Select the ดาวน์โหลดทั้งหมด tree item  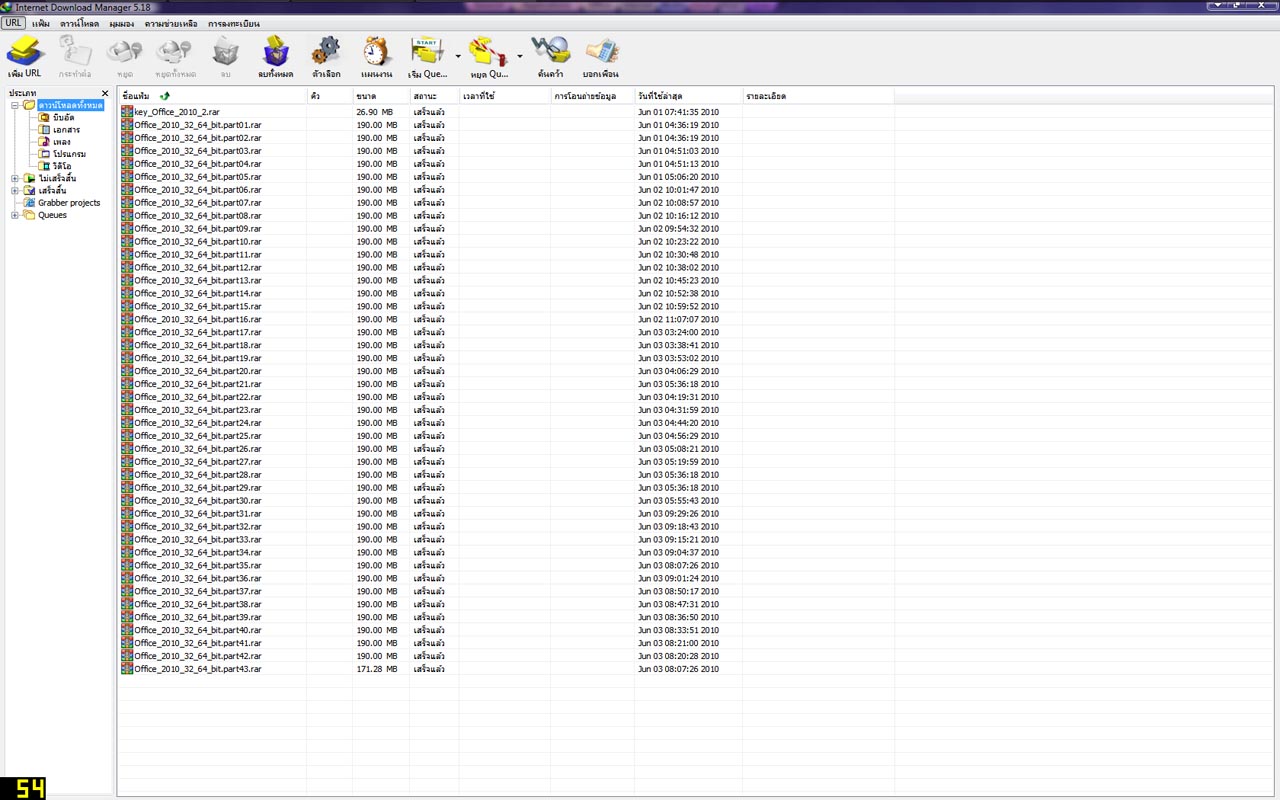[70, 105]
